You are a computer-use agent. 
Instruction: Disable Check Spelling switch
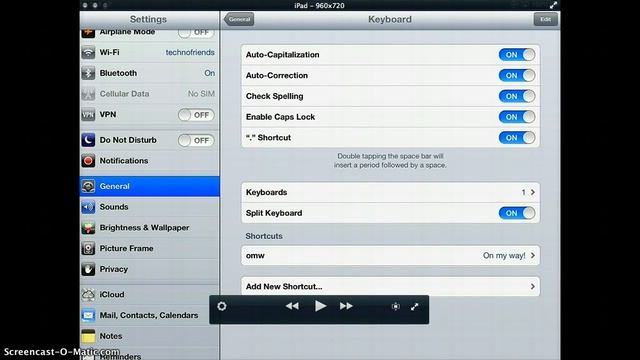point(517,96)
